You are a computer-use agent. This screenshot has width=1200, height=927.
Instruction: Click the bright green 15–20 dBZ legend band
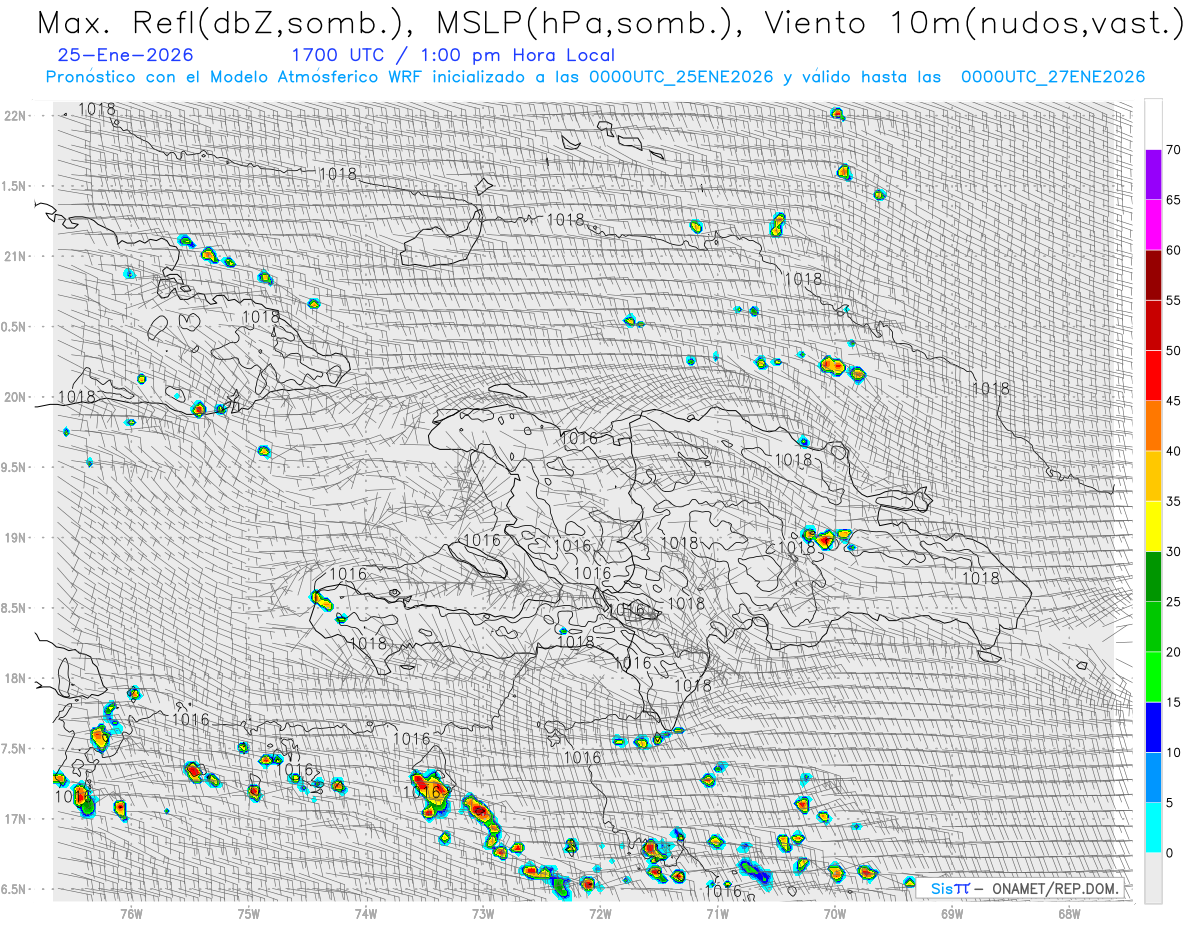click(1153, 677)
